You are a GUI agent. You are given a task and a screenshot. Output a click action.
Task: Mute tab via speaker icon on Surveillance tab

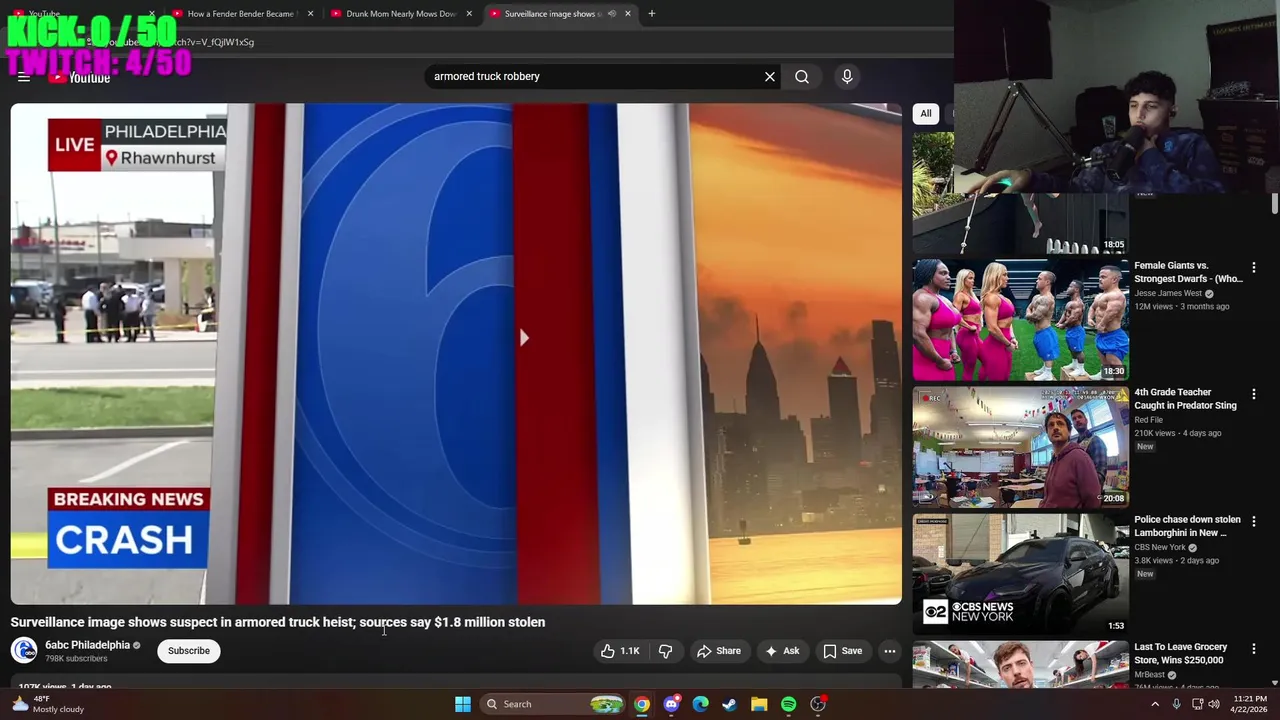[x=611, y=14]
